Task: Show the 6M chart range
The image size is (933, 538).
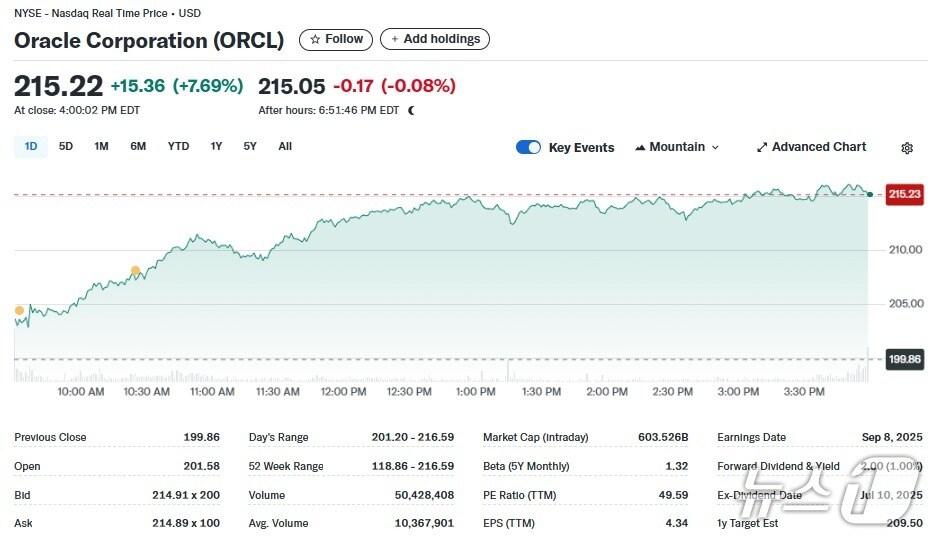Action: tap(138, 146)
